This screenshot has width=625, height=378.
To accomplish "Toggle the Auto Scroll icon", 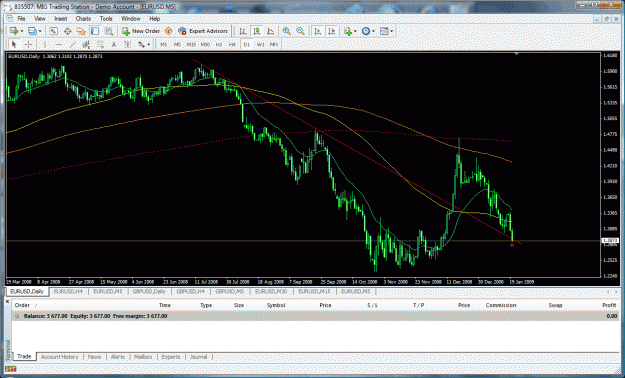I will [x=318, y=31].
